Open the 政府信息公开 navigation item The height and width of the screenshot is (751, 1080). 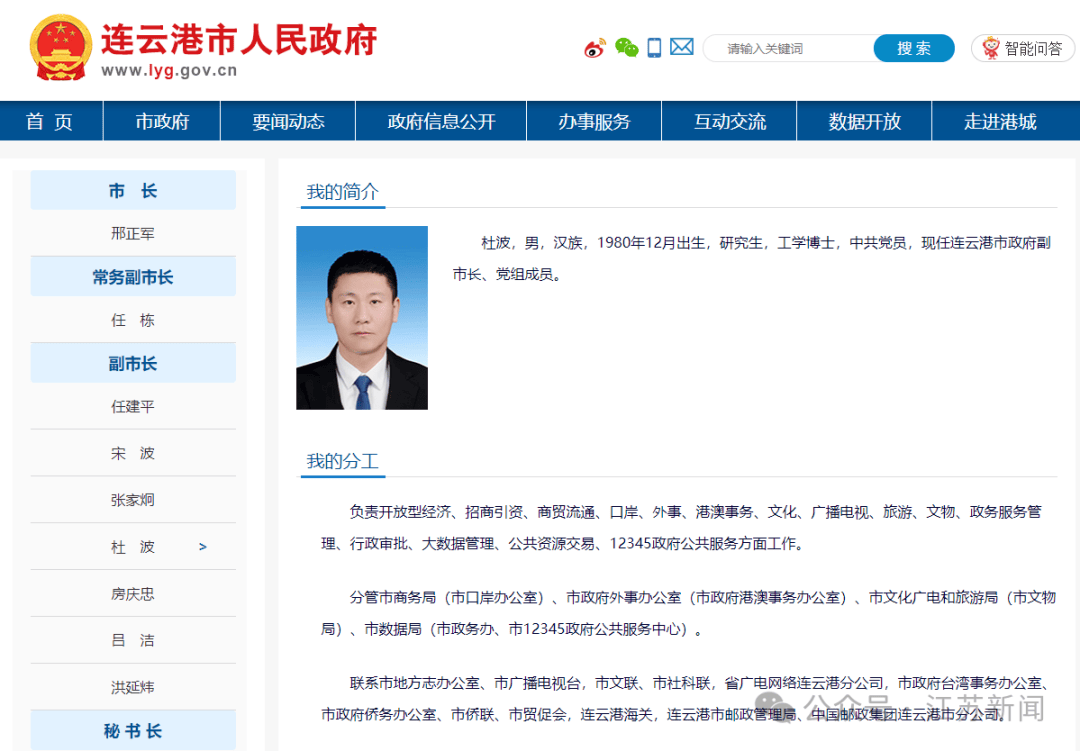[x=441, y=121]
